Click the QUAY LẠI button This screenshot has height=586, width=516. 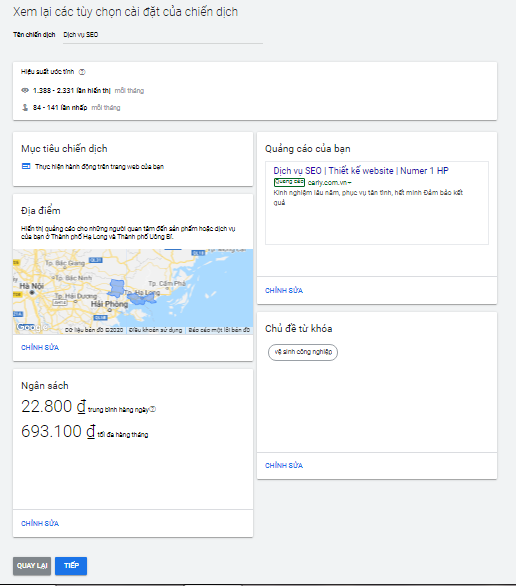click(32, 566)
